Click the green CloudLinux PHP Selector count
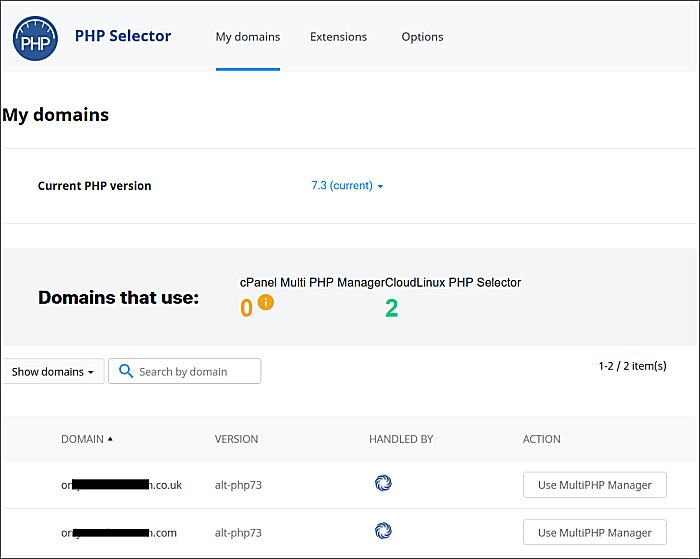Viewport: 700px width, 559px height. [391, 309]
